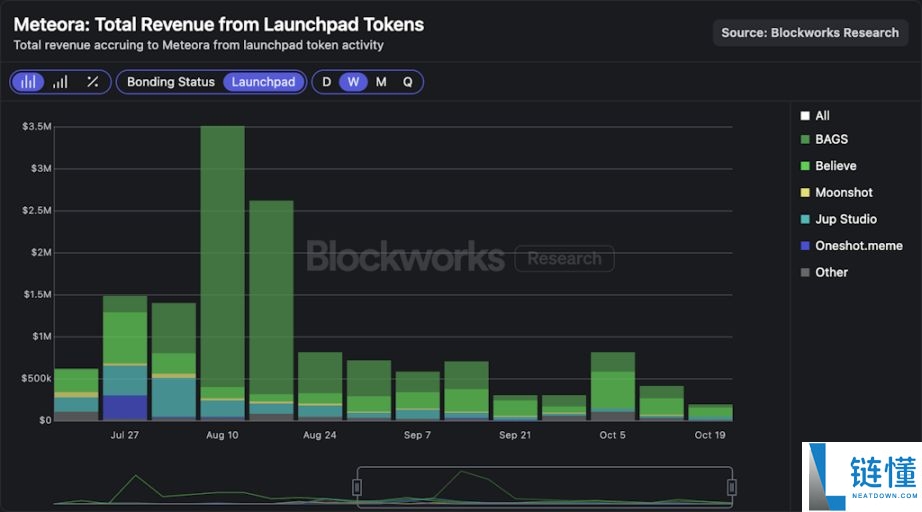
Task: Click the Aug 24 x-axis label
Action: (x=320, y=435)
